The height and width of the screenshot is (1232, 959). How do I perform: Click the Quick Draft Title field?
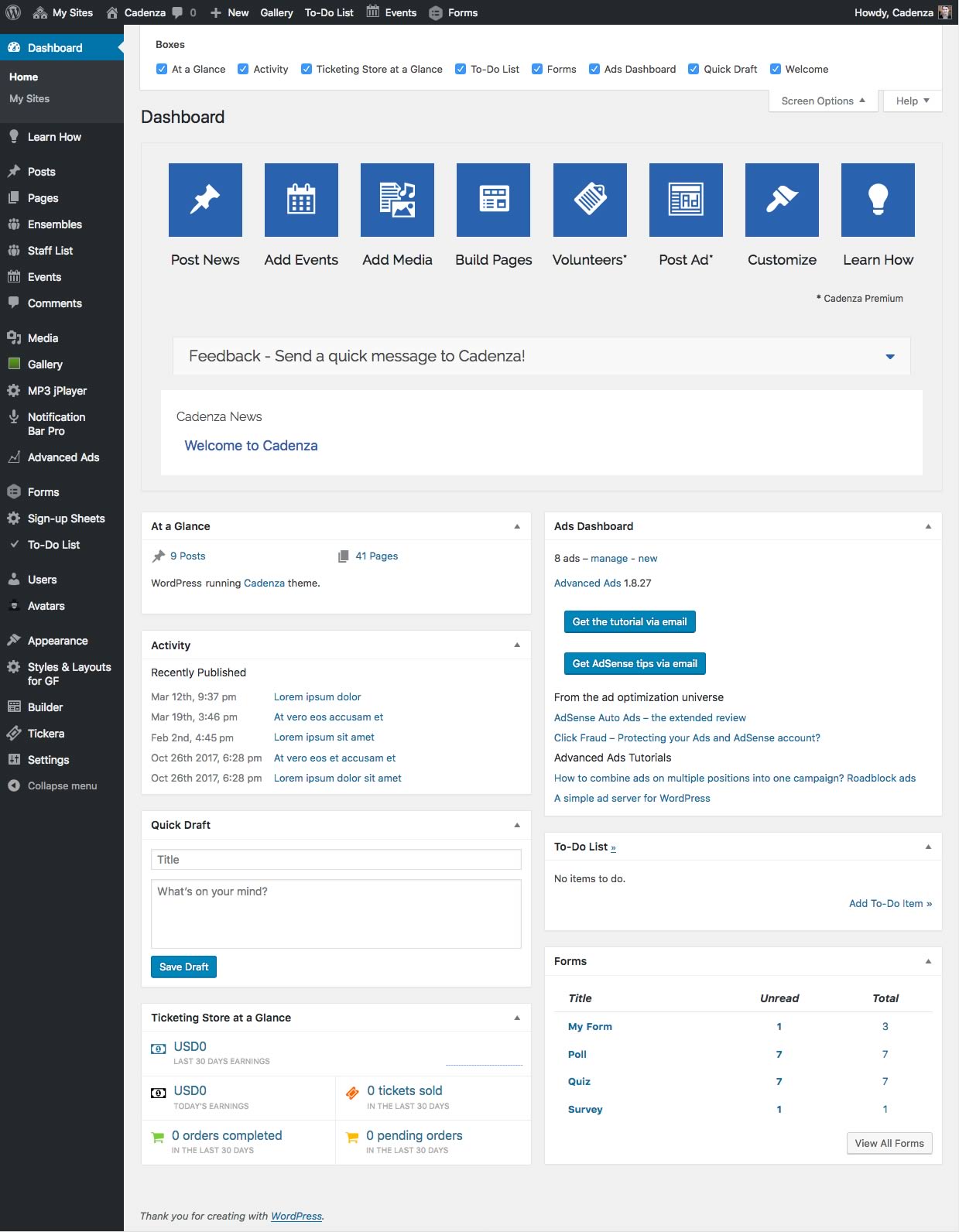pos(336,860)
